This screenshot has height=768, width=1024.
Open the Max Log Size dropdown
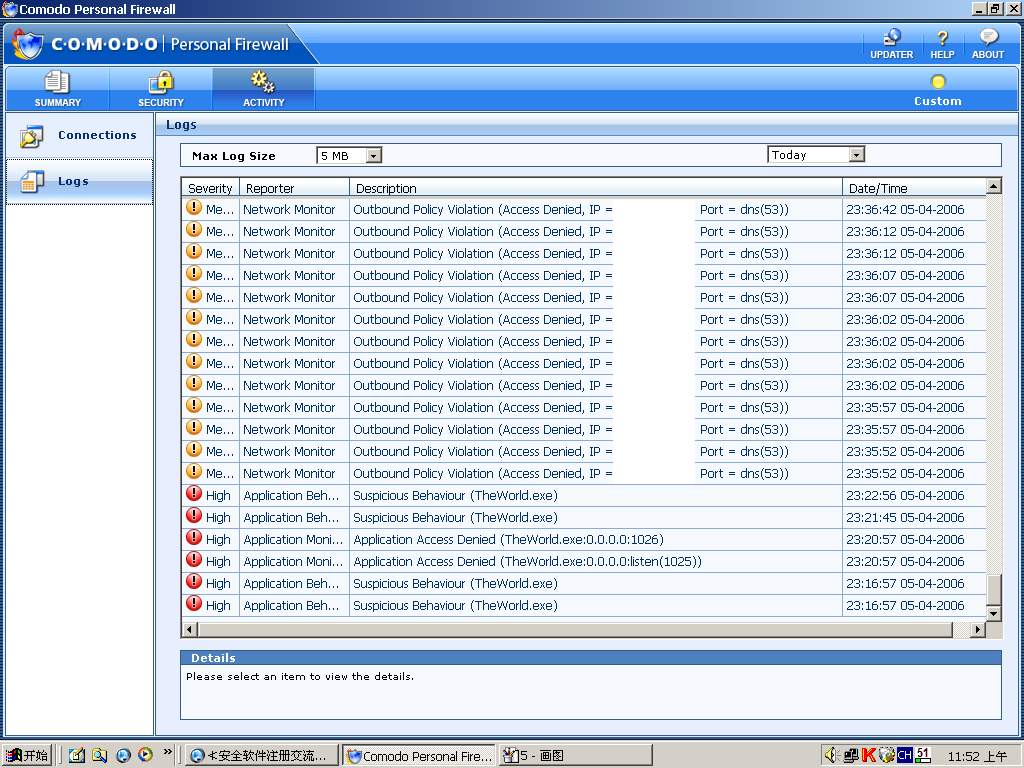click(x=374, y=155)
